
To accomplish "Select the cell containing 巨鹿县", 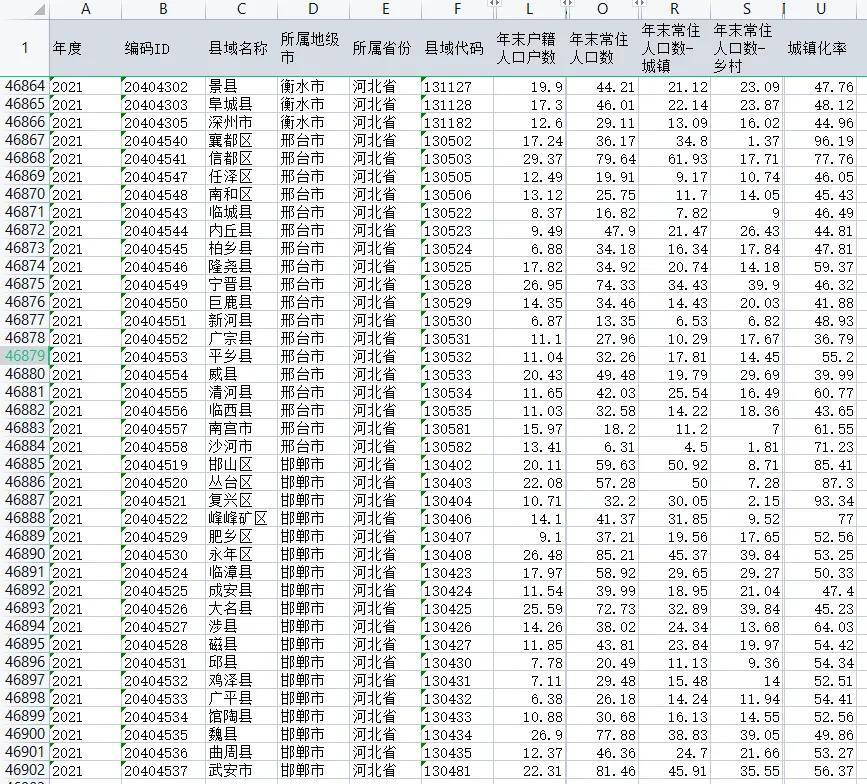I will [x=241, y=302].
